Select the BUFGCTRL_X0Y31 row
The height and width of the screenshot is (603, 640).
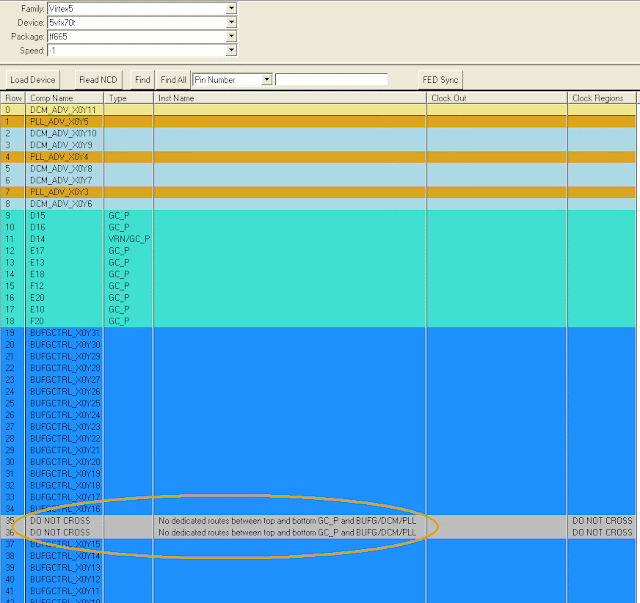[x=318, y=333]
